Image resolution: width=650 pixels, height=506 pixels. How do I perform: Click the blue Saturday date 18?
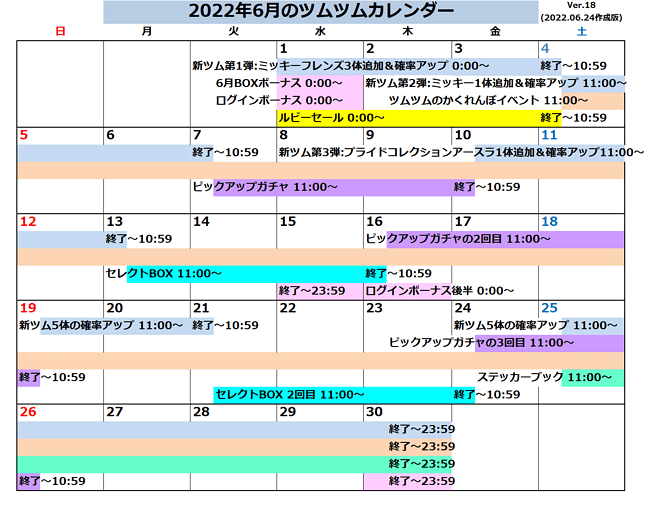(x=549, y=222)
